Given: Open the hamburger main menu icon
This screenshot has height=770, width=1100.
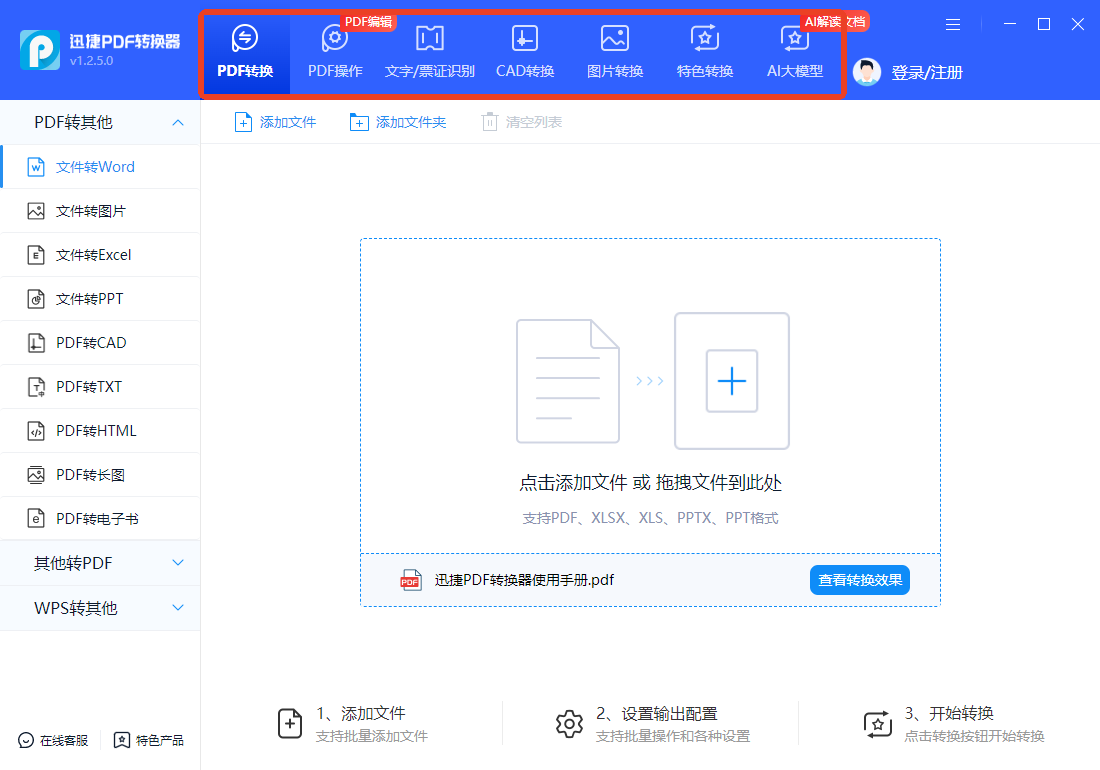Looking at the screenshot, I should 953,25.
